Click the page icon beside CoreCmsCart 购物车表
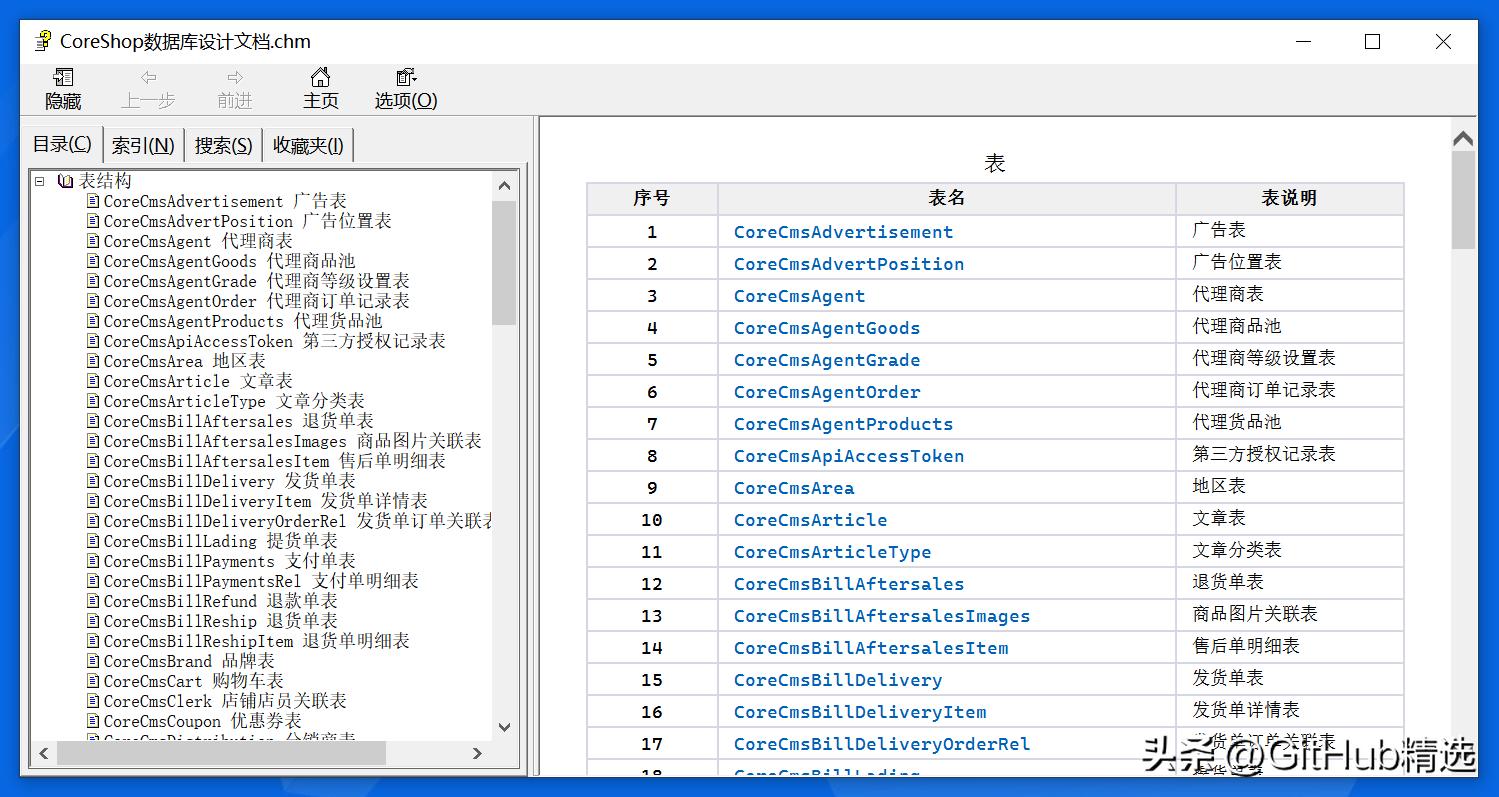 pos(94,681)
